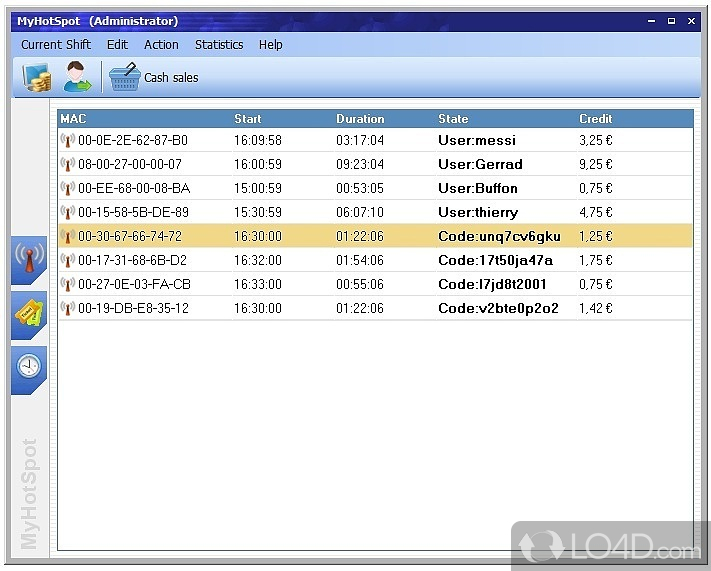711x571 pixels.
Task: Open the Help menu
Action: point(271,44)
